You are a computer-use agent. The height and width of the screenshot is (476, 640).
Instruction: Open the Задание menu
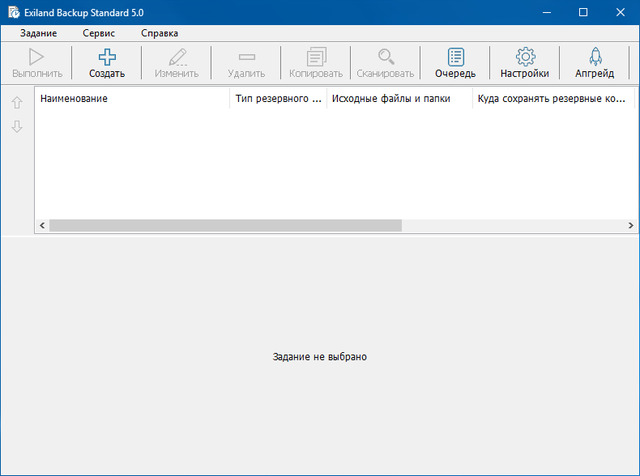pos(38,33)
